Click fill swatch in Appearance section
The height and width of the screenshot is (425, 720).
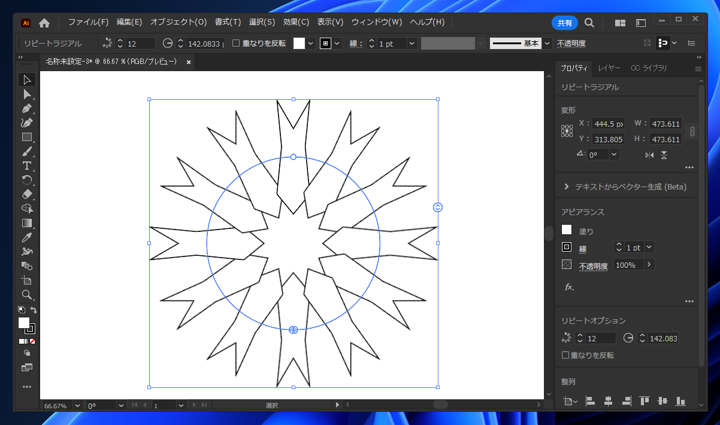coord(567,229)
